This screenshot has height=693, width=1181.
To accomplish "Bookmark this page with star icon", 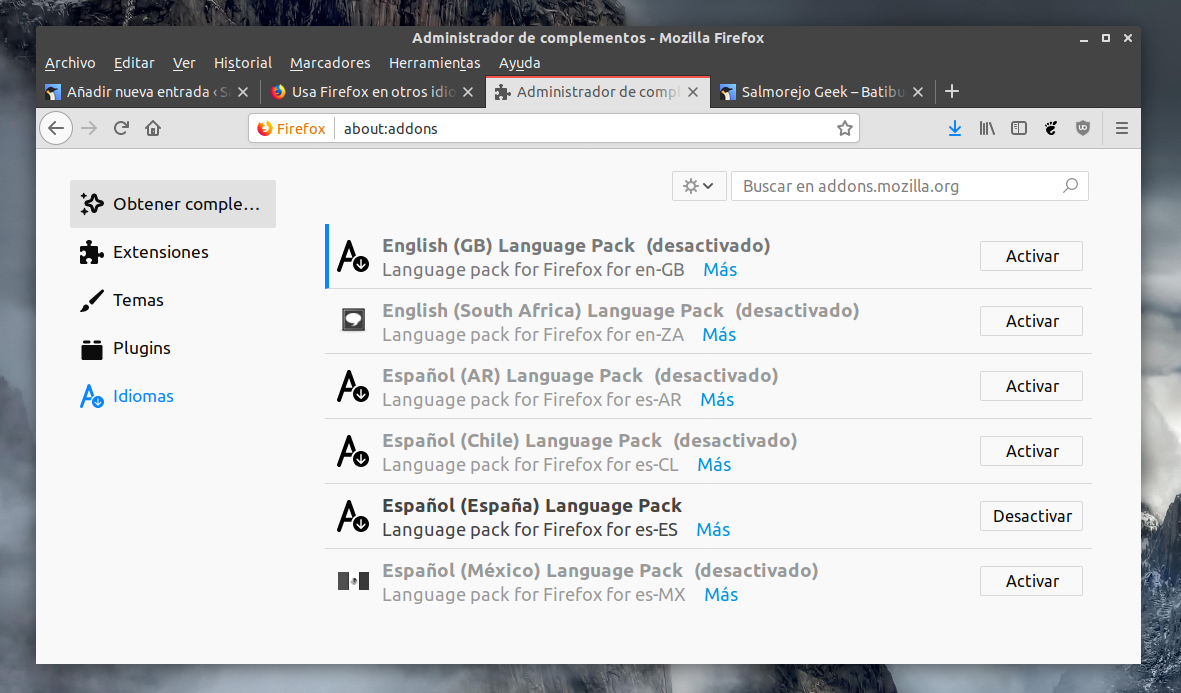I will [x=844, y=128].
